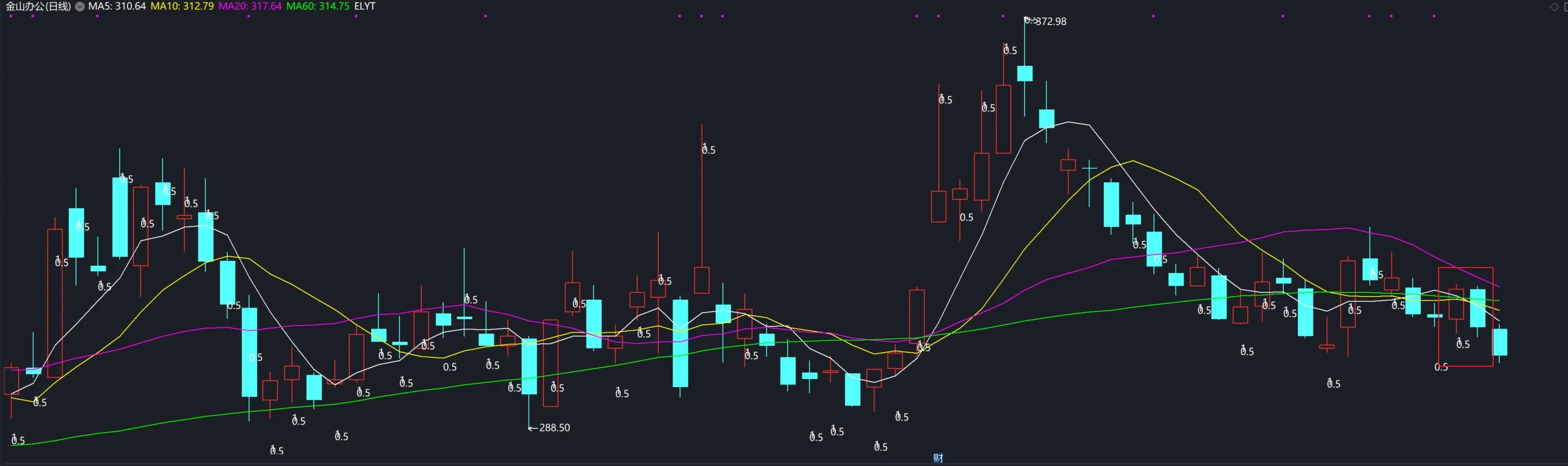Click the square icon at the far top-right edge
This screenshot has width=1568, height=466.
point(1565,6)
